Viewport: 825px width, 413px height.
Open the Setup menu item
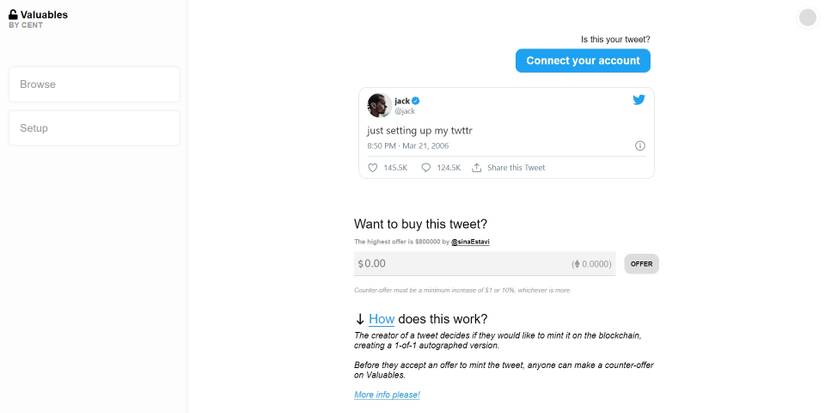pos(94,128)
